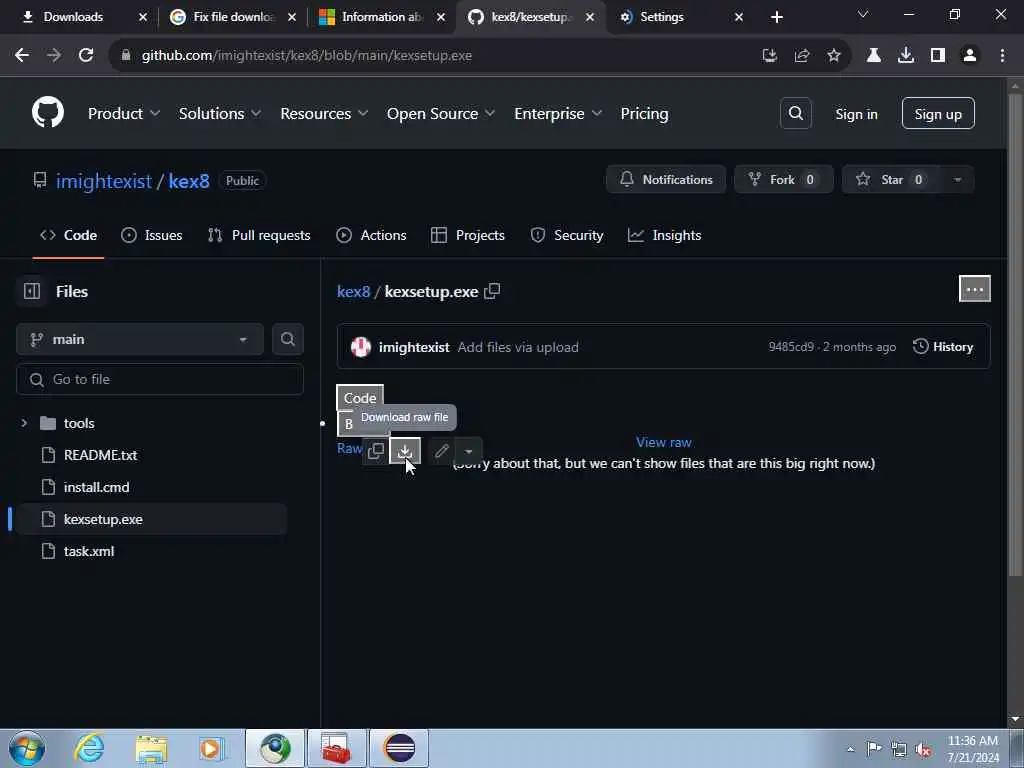Open GitHub search with magnifier icon
Screen dimensions: 1024x768
pyautogui.click(x=795, y=113)
